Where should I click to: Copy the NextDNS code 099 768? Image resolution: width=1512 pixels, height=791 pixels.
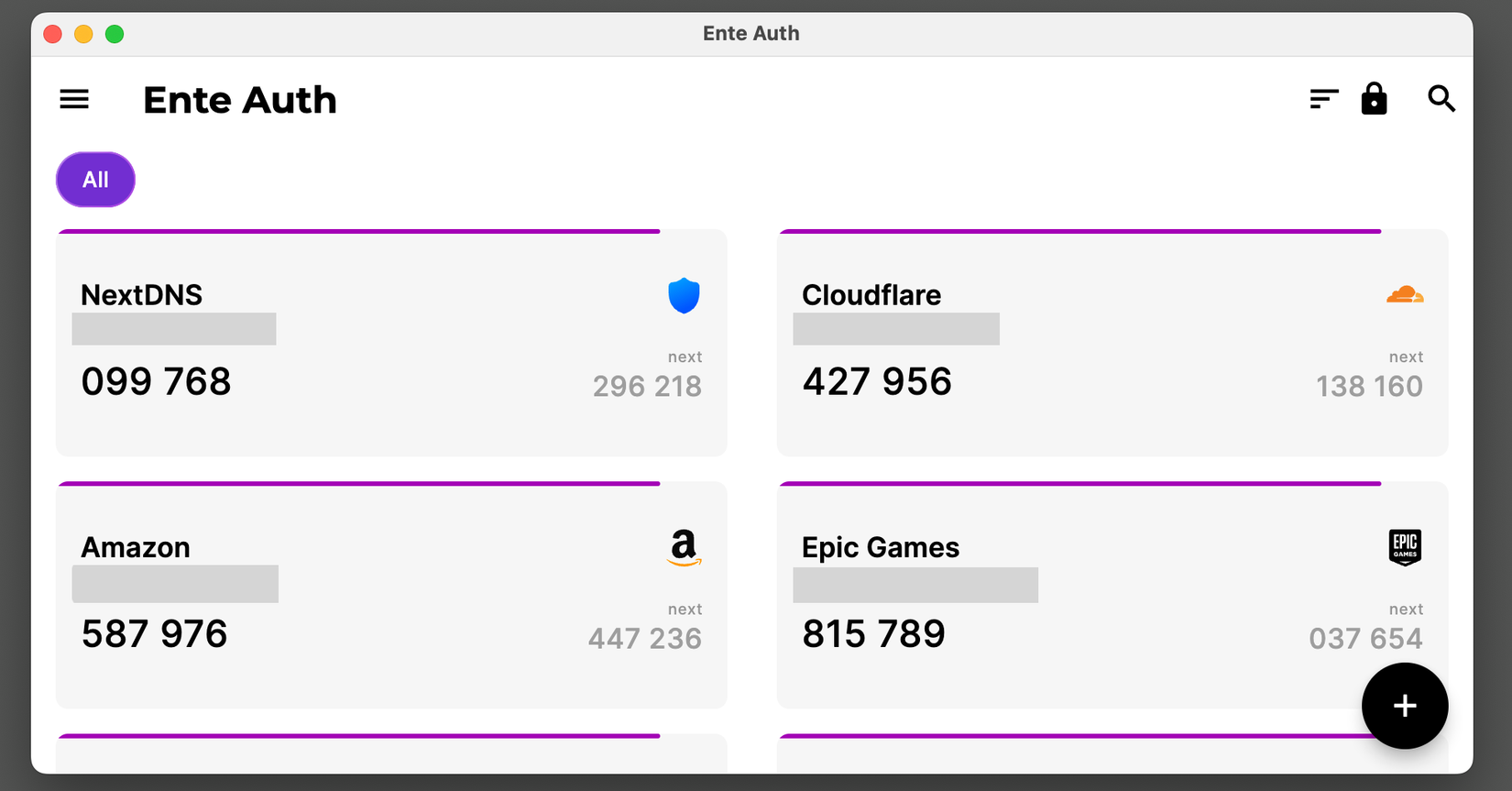click(x=156, y=380)
